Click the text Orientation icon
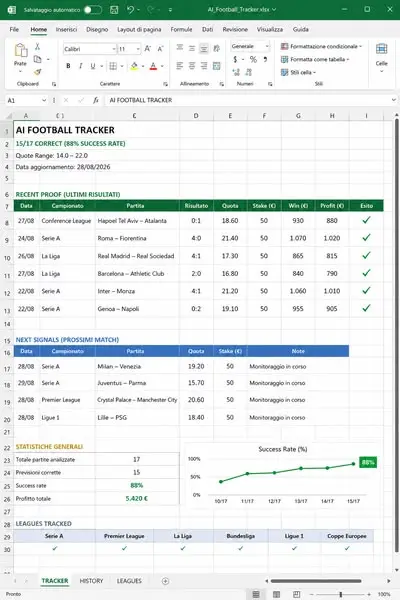The image size is (400, 600). (x=217, y=48)
